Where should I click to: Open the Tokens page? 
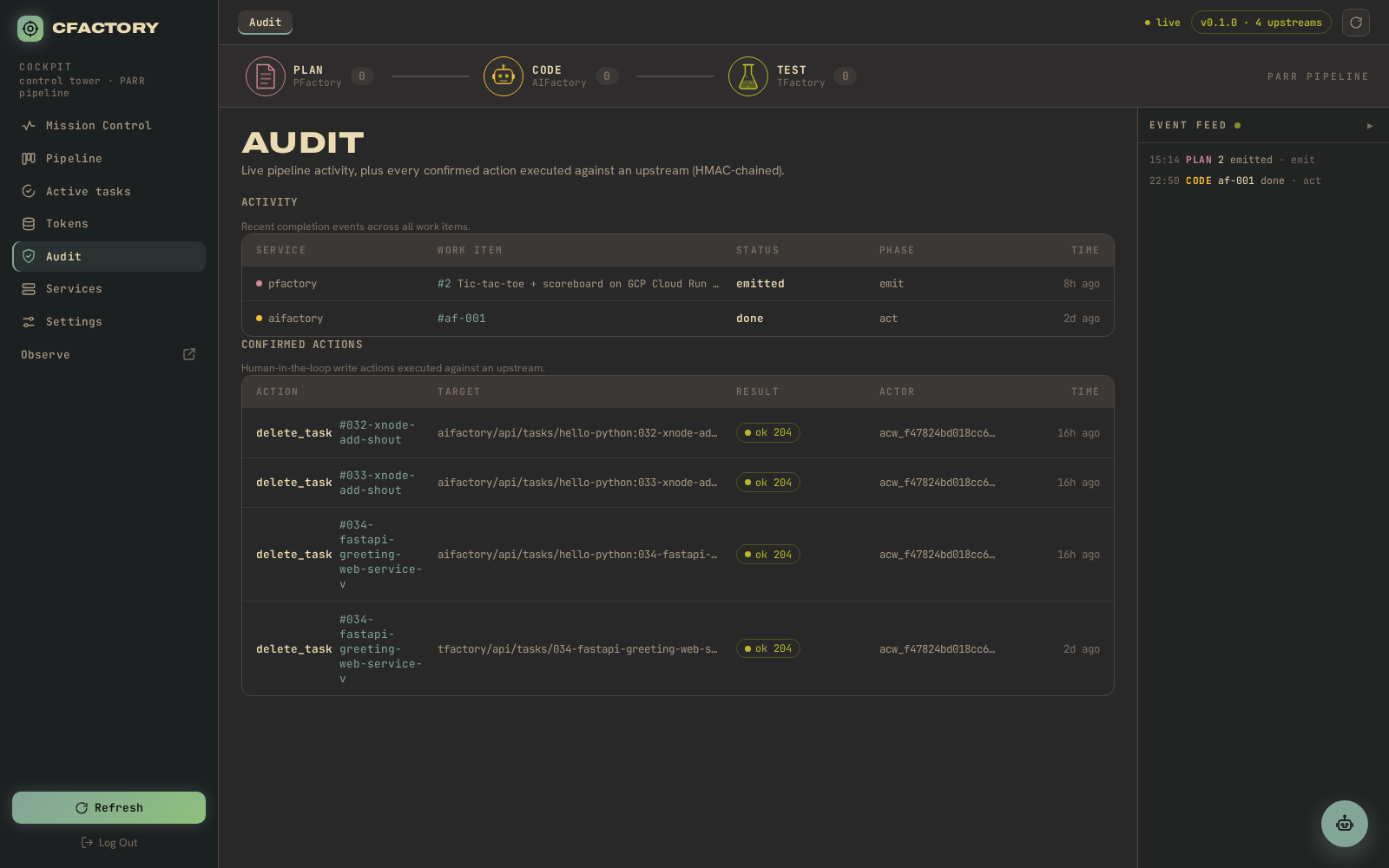(109, 224)
